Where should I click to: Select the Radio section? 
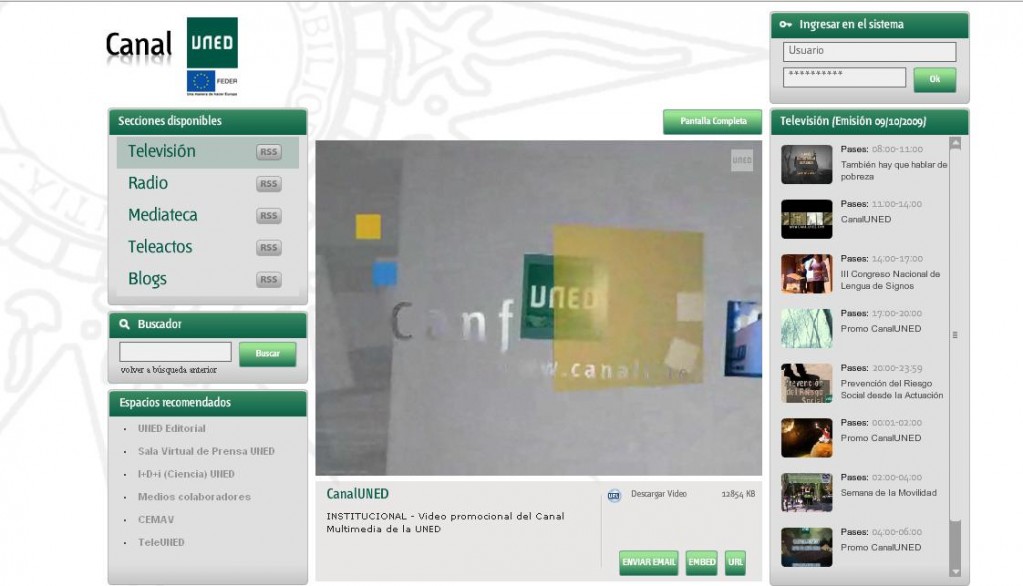coord(148,183)
